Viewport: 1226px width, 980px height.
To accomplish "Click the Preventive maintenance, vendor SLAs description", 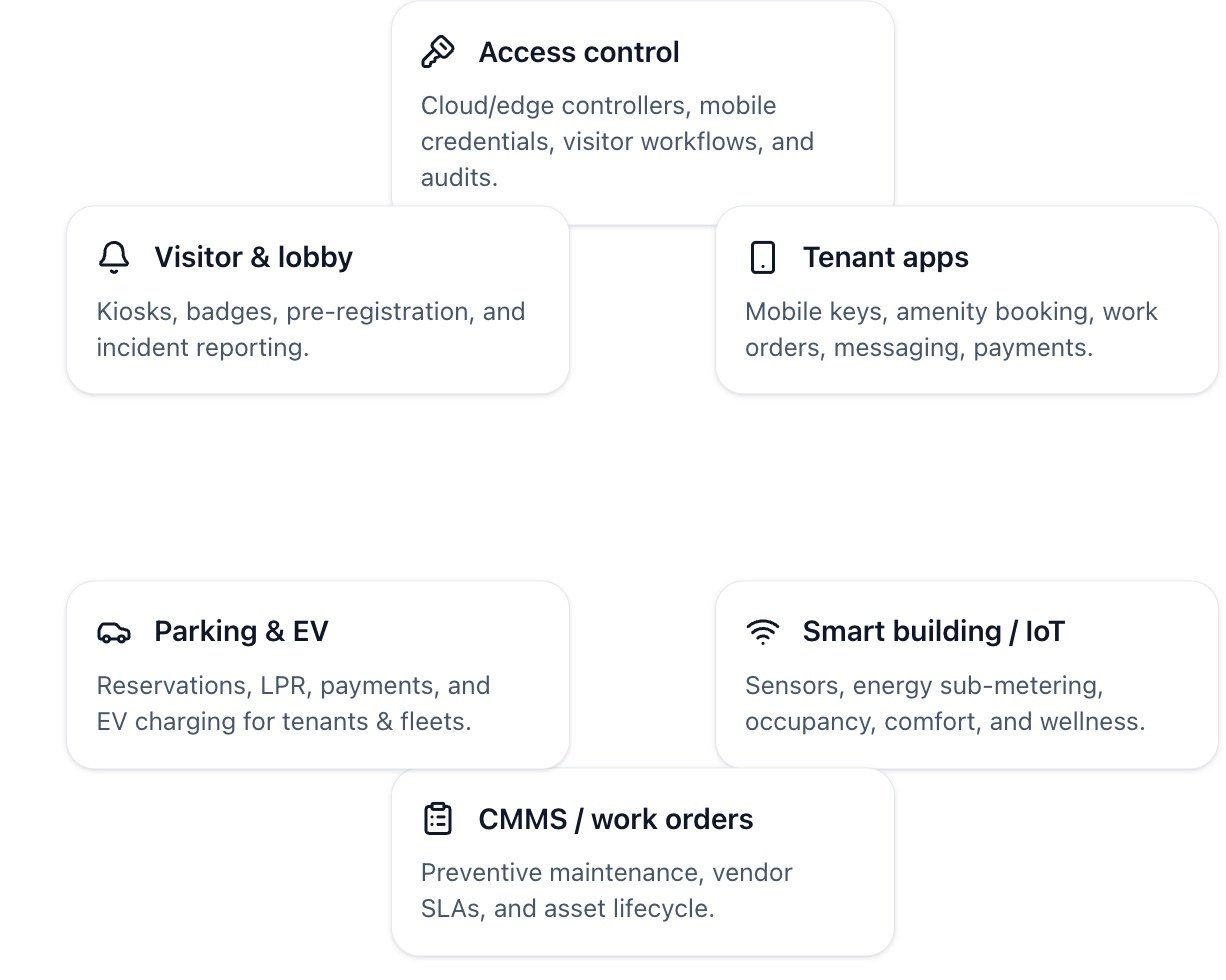I will click(x=606, y=890).
